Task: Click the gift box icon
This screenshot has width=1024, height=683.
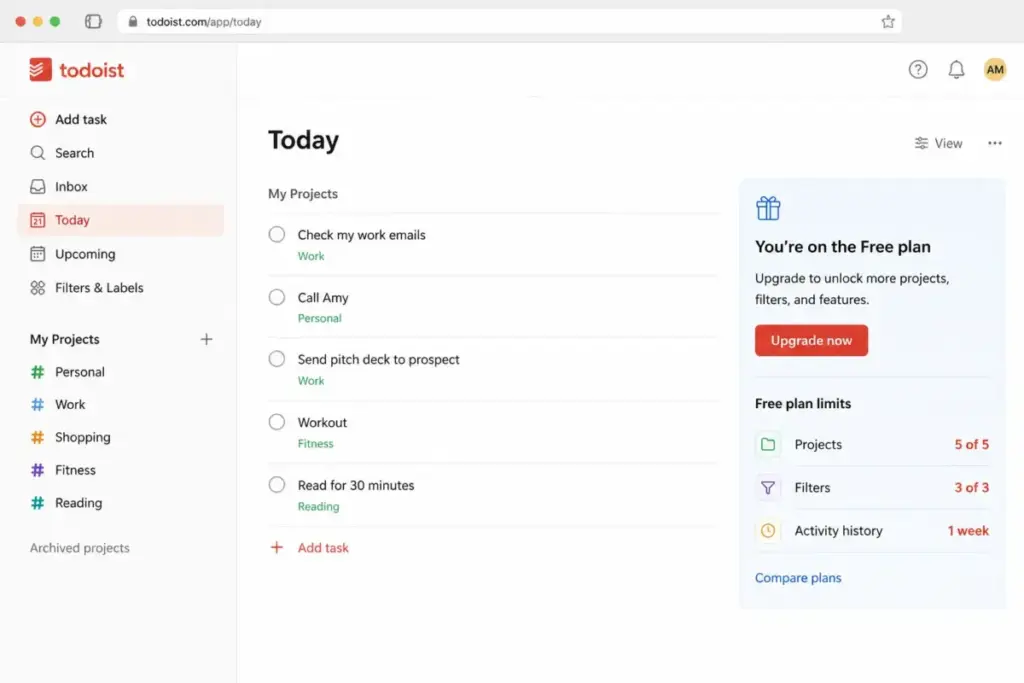Action: pos(768,208)
